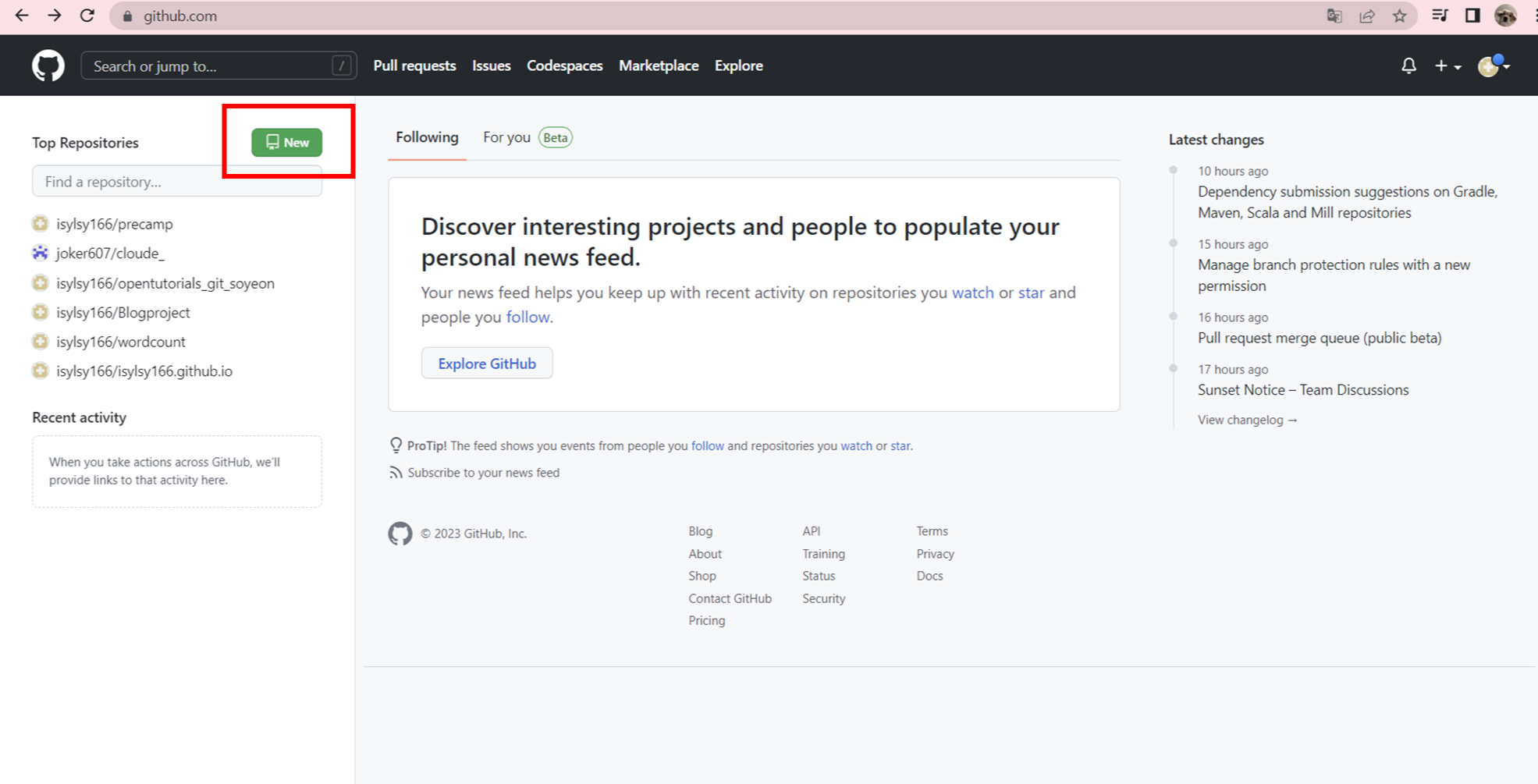1538x784 pixels.
Task: Focus the Find a repository field
Action: [x=177, y=181]
